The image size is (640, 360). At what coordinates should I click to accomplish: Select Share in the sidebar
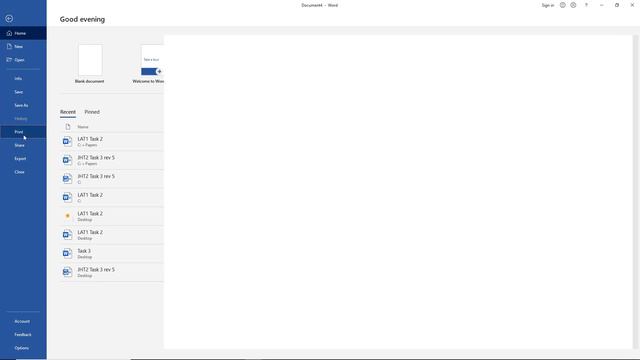(23, 145)
